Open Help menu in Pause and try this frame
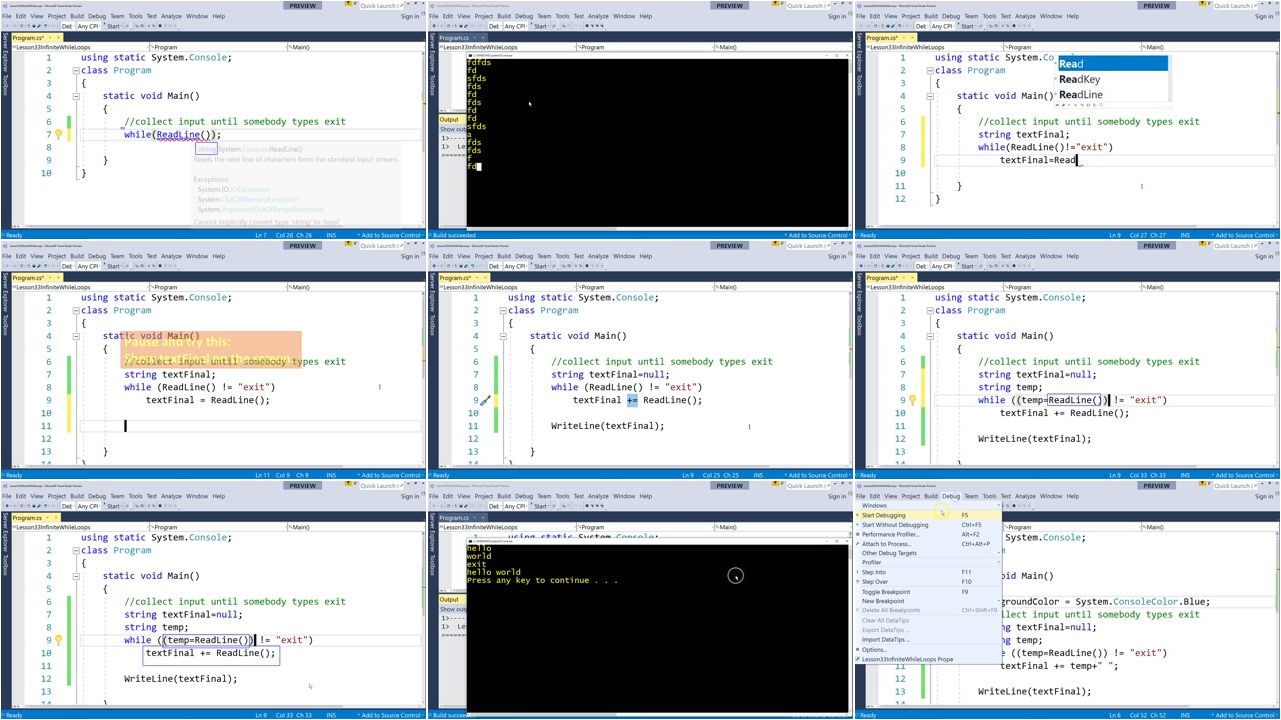The width and height of the screenshot is (1281, 720). click(218, 256)
